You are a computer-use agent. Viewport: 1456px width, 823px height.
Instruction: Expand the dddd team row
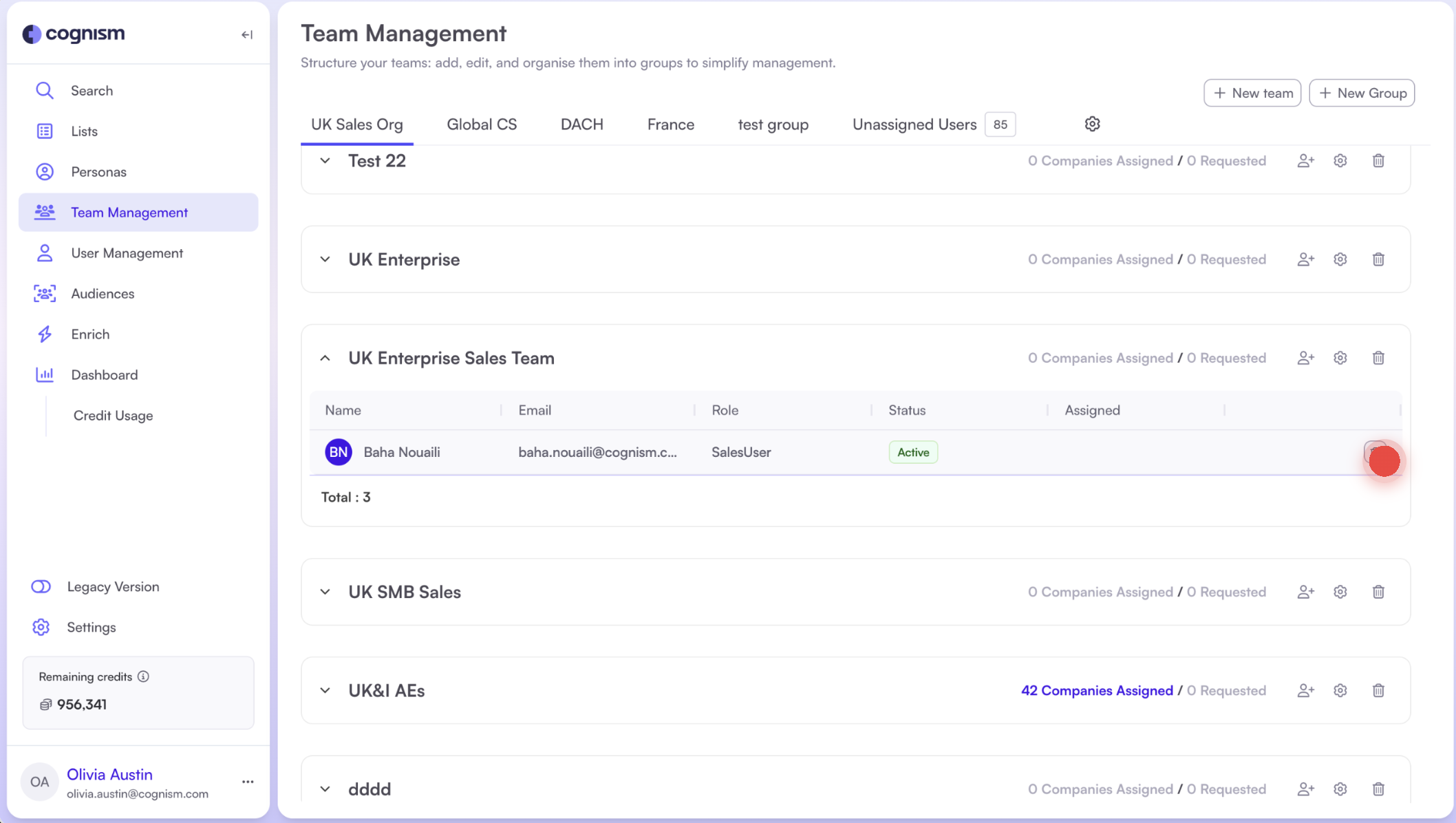pos(324,789)
